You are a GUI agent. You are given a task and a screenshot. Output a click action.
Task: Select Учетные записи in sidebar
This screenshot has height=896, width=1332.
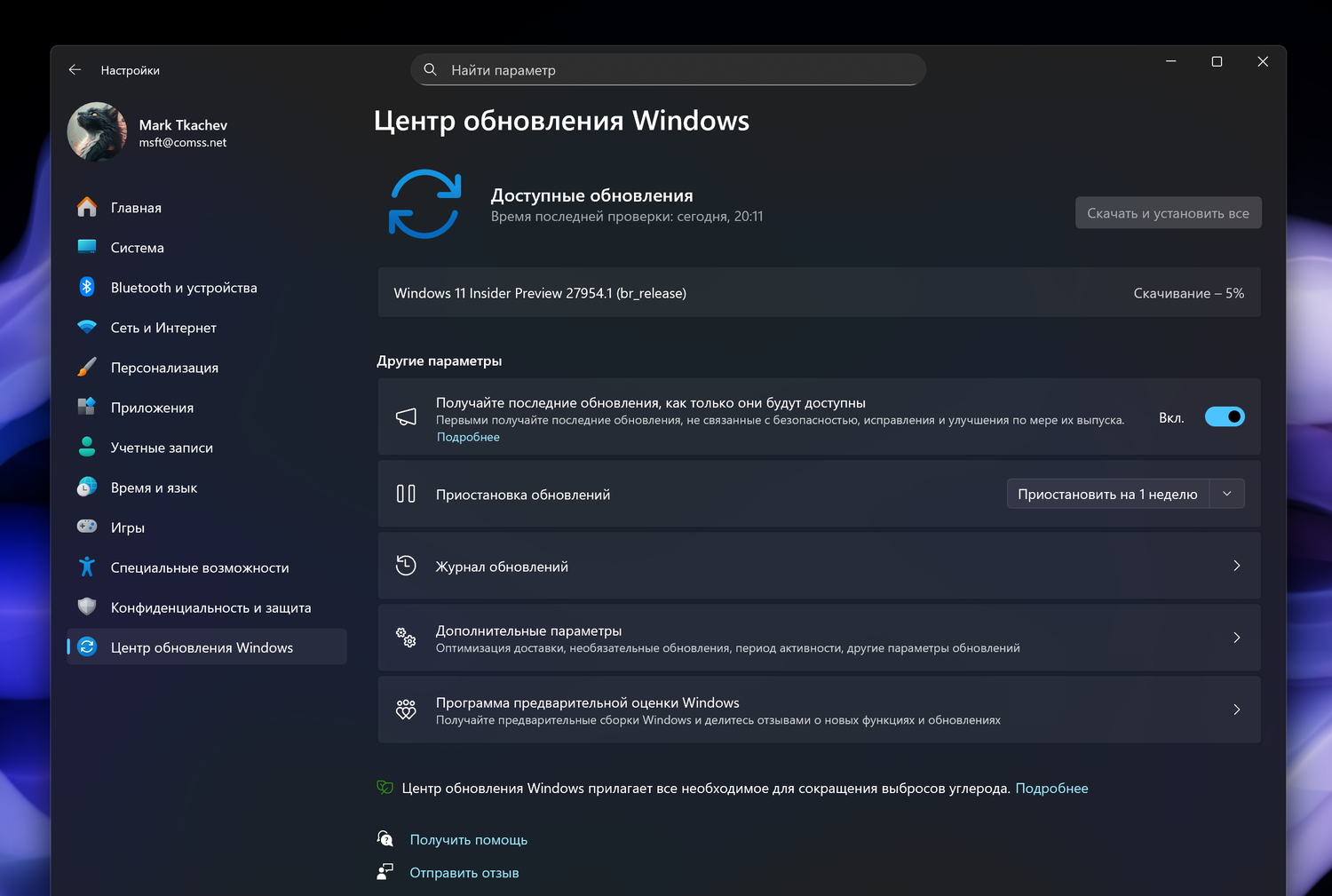[x=161, y=447]
